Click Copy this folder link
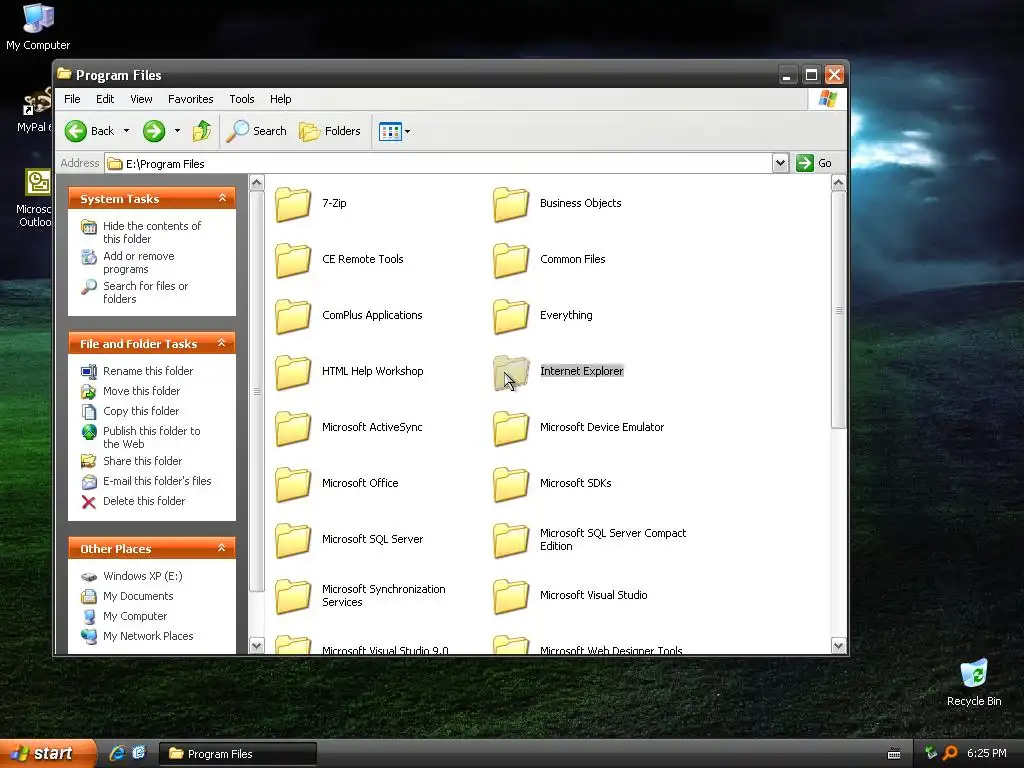The image size is (1024, 768). [x=140, y=411]
